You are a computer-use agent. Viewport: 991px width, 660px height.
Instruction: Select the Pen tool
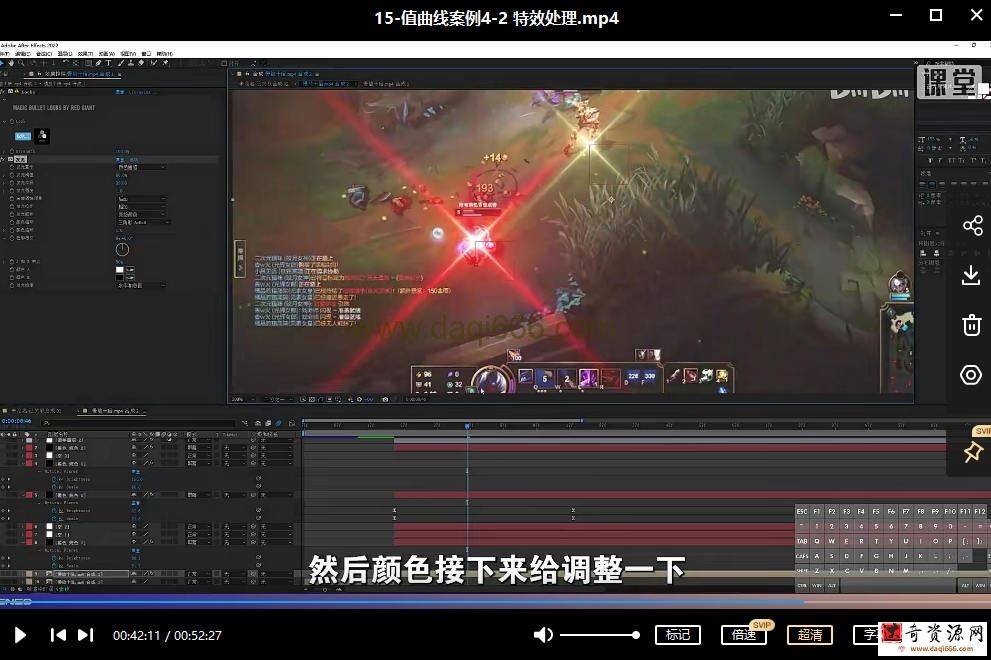click(x=99, y=63)
